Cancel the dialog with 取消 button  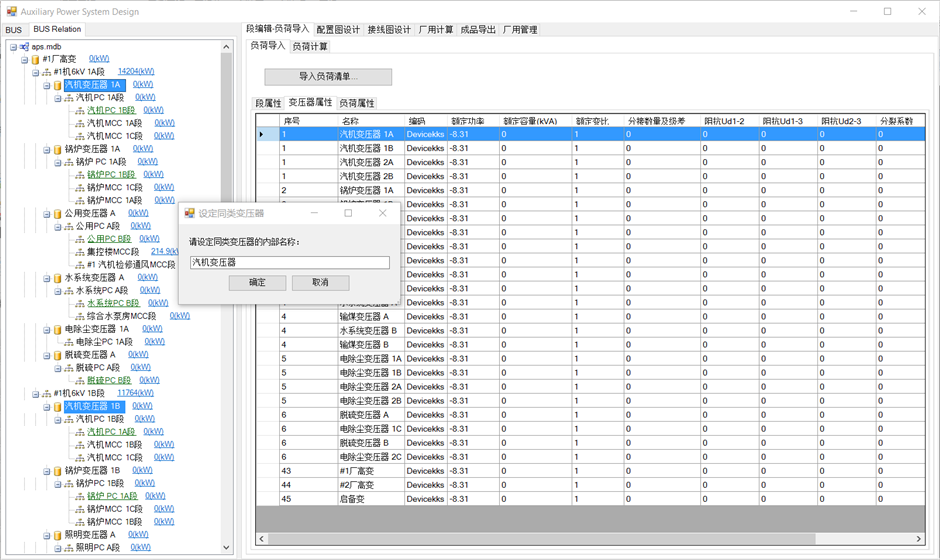click(320, 282)
